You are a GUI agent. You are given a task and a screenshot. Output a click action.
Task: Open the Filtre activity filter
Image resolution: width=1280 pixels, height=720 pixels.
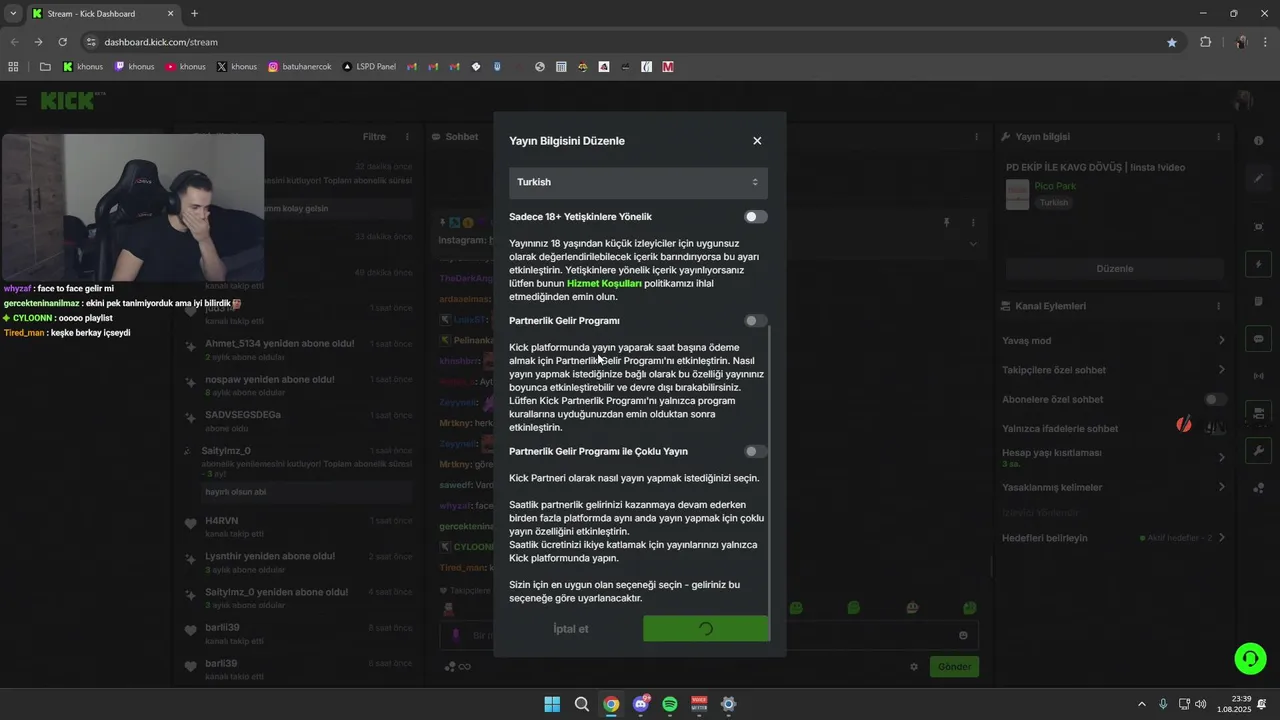tap(374, 137)
